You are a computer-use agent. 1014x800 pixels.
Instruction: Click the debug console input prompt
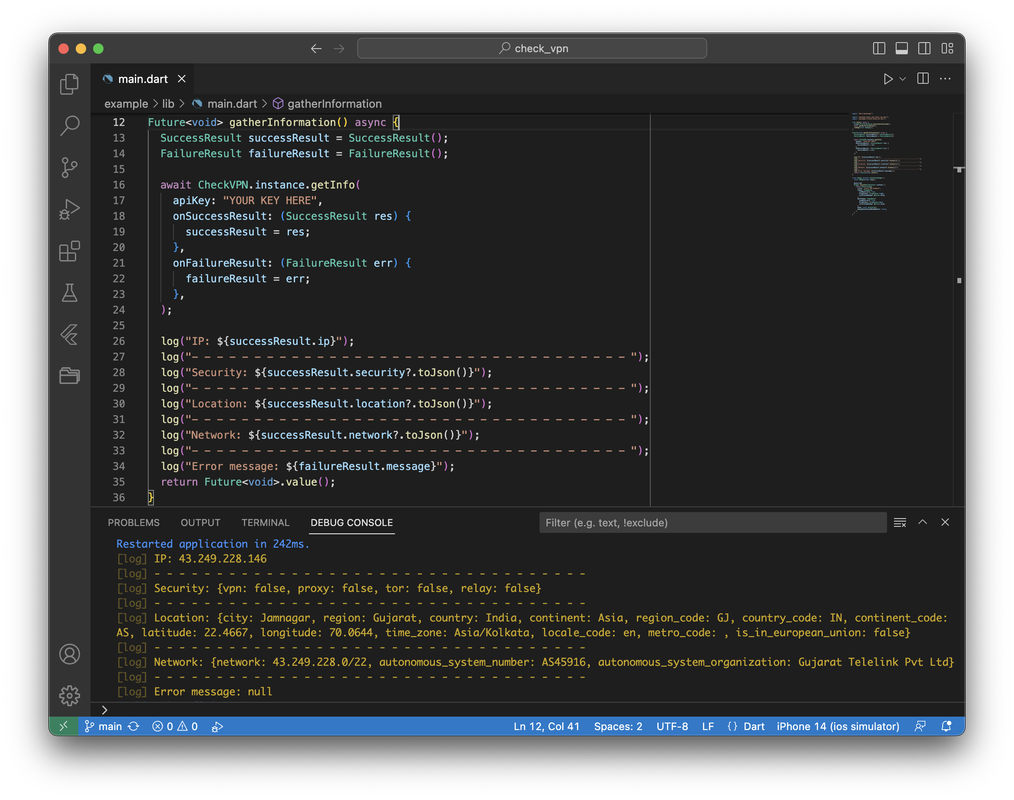[x=529, y=709]
